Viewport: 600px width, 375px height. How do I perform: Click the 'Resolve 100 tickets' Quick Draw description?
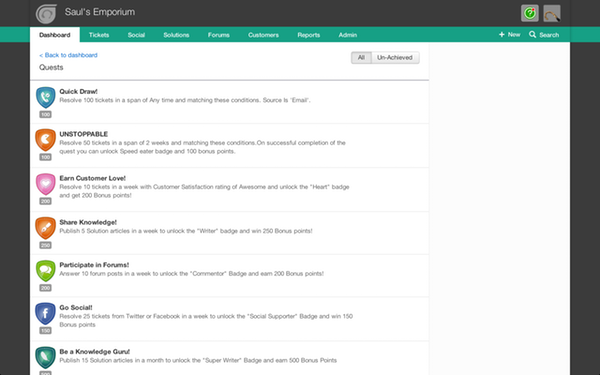pos(185,100)
